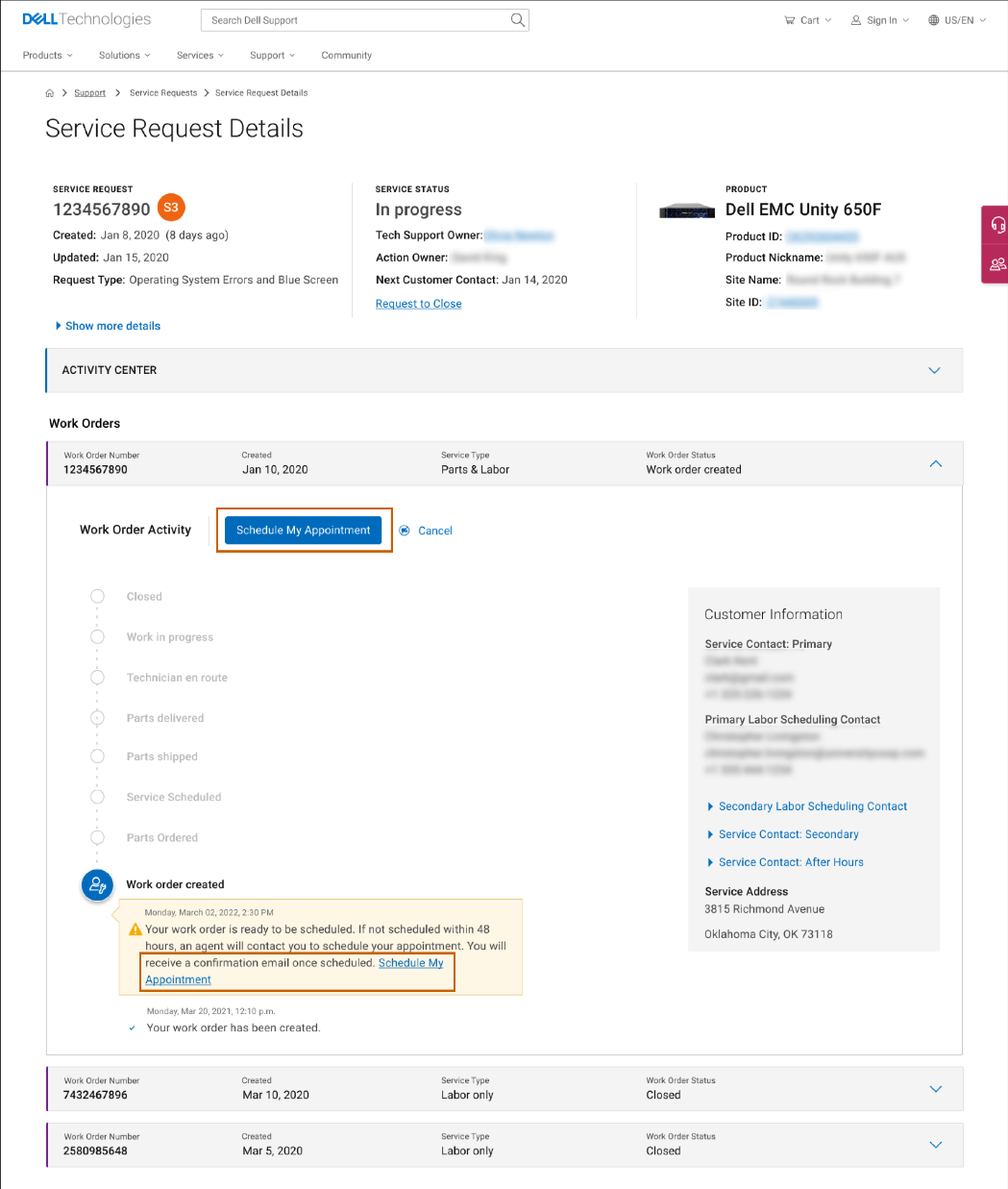Open the Support menu
This screenshot has height=1189, width=1008.
point(273,56)
